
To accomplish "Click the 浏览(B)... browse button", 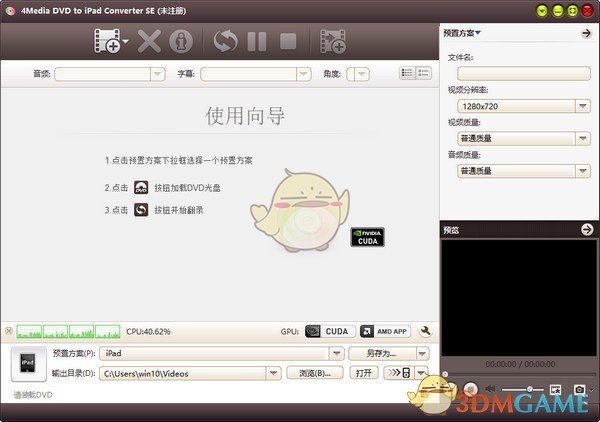I will [315, 373].
